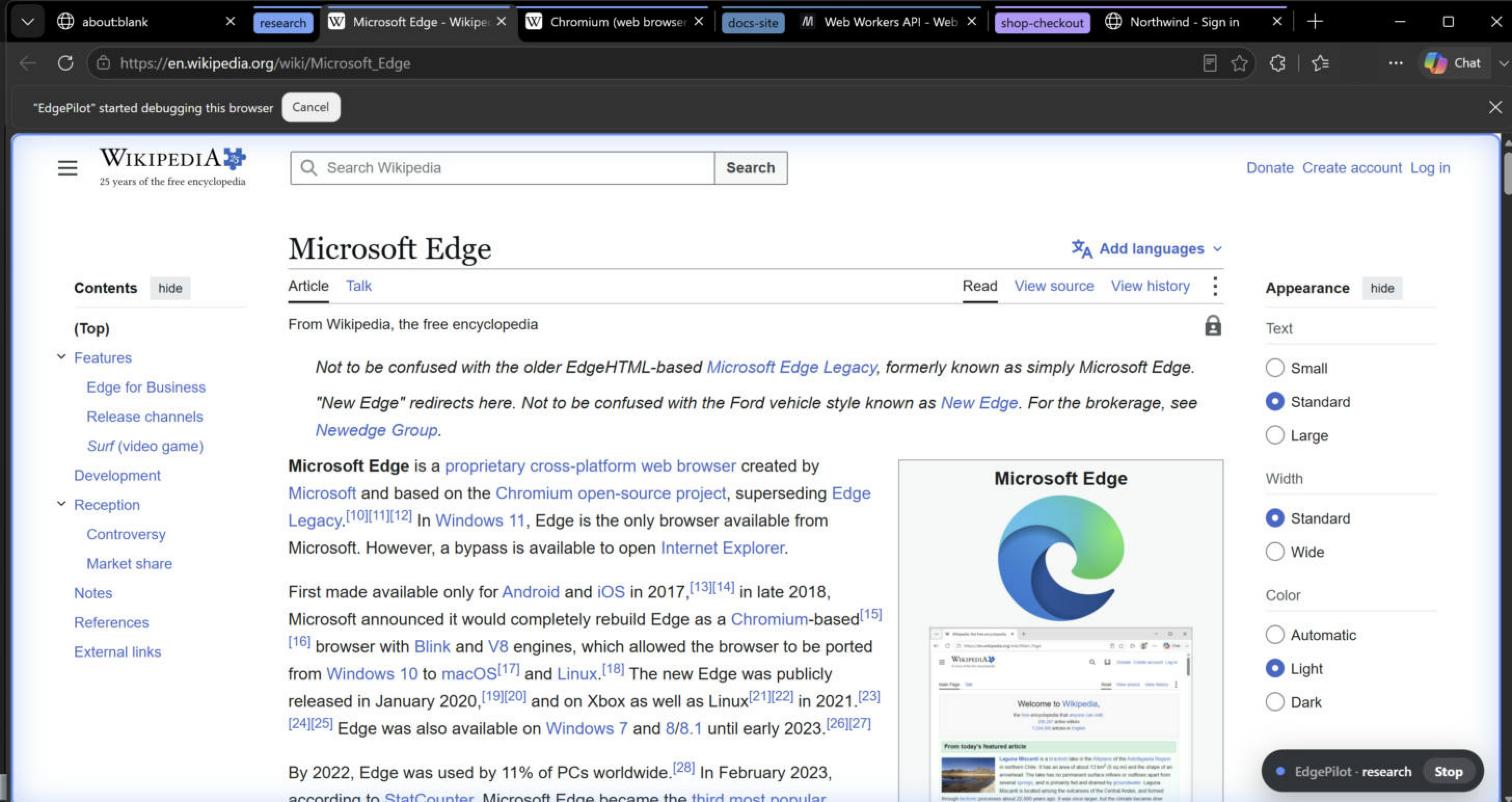Click the refresh page icon
Image resolution: width=1512 pixels, height=802 pixels.
point(66,63)
